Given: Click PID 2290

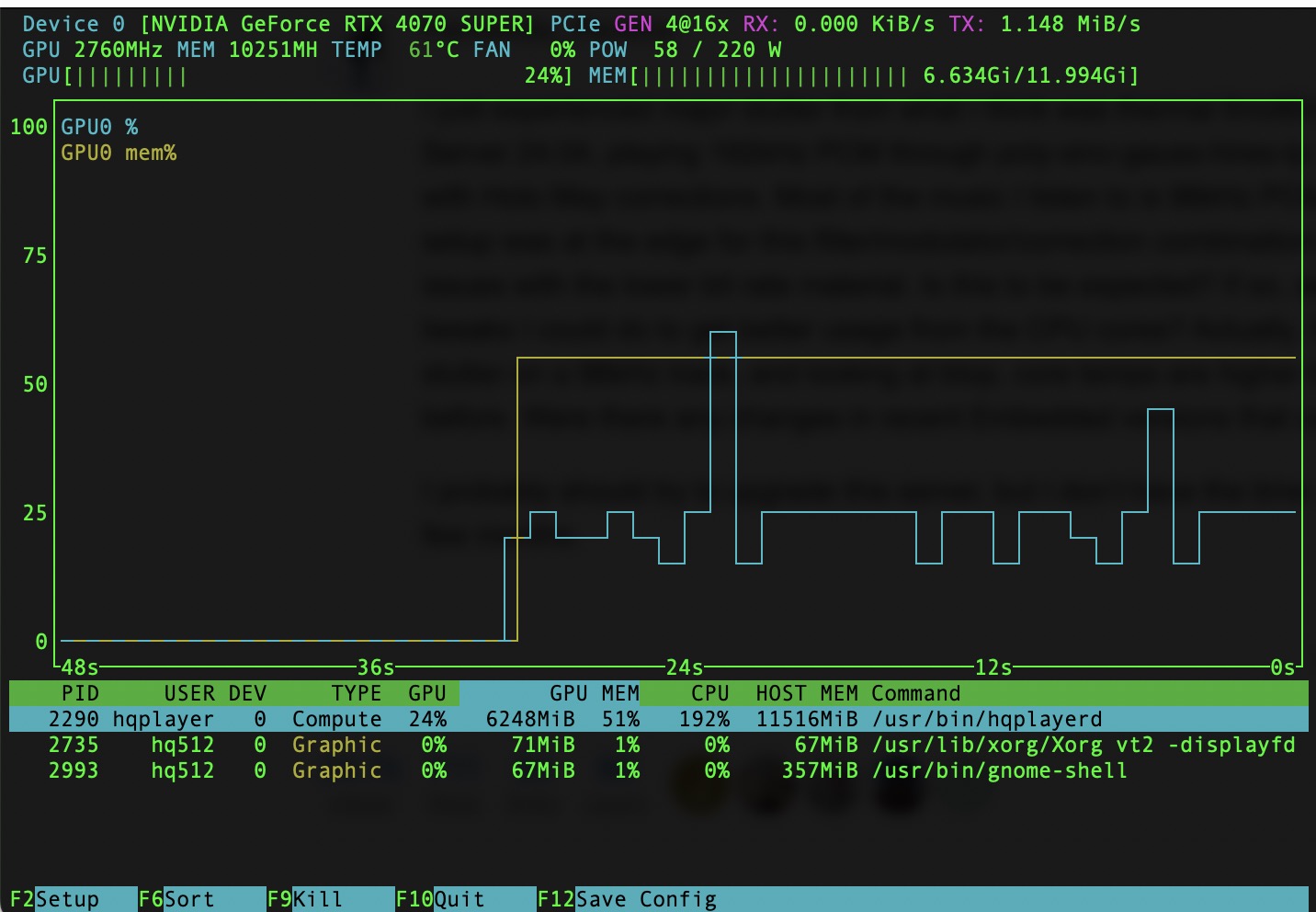Looking at the screenshot, I should [74, 719].
